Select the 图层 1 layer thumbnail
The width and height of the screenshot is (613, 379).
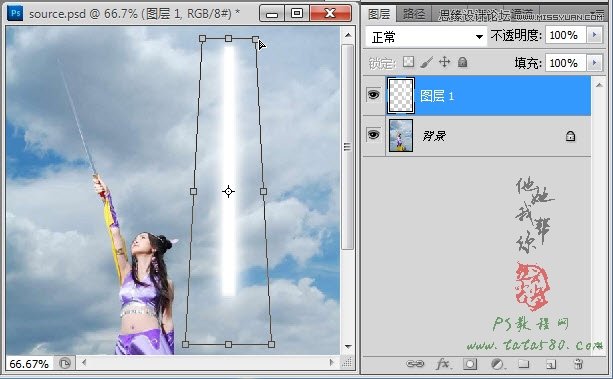pyautogui.click(x=401, y=96)
